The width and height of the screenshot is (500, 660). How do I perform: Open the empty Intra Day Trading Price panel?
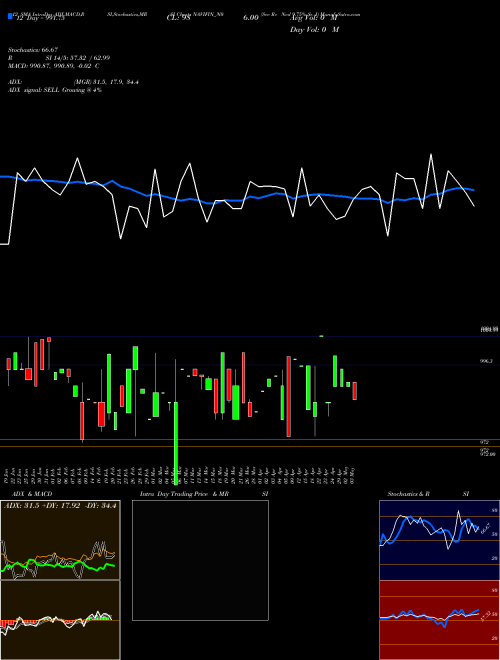coord(200,560)
